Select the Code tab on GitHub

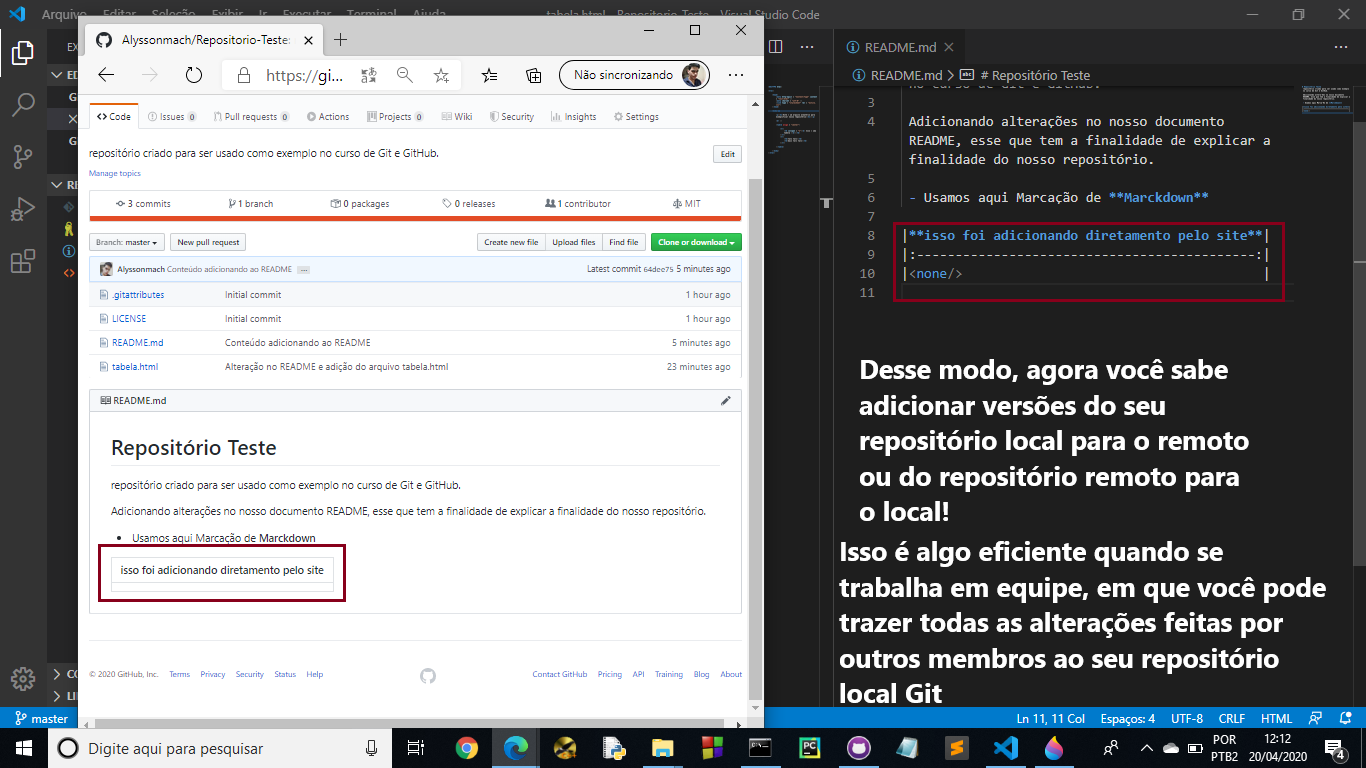point(114,117)
